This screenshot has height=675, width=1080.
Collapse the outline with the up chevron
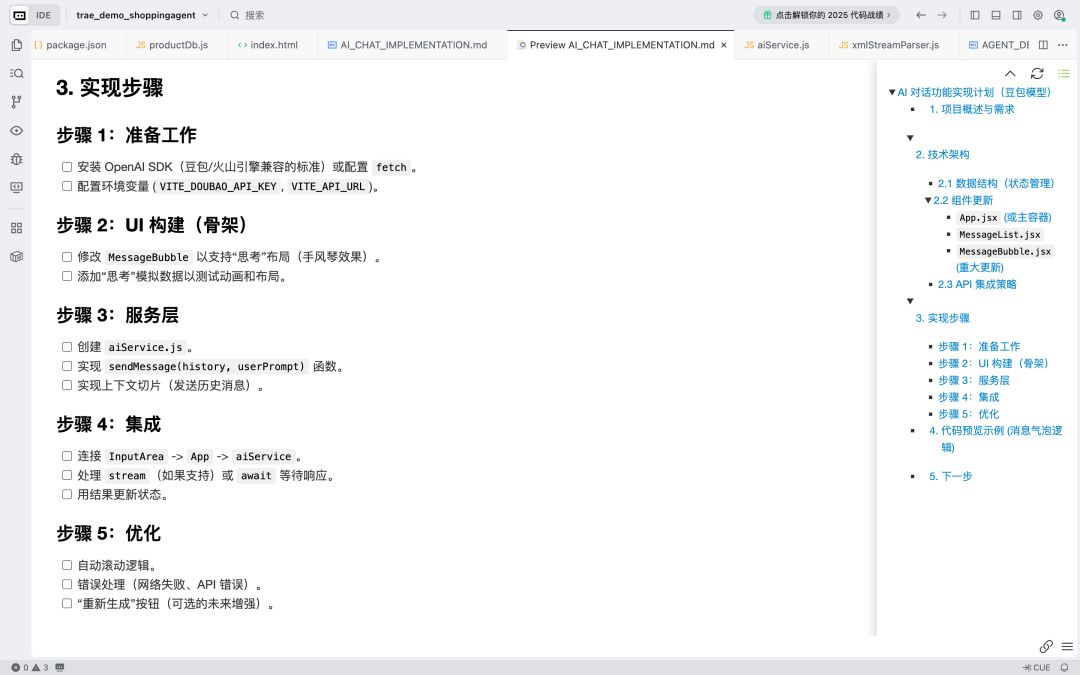coord(1010,74)
